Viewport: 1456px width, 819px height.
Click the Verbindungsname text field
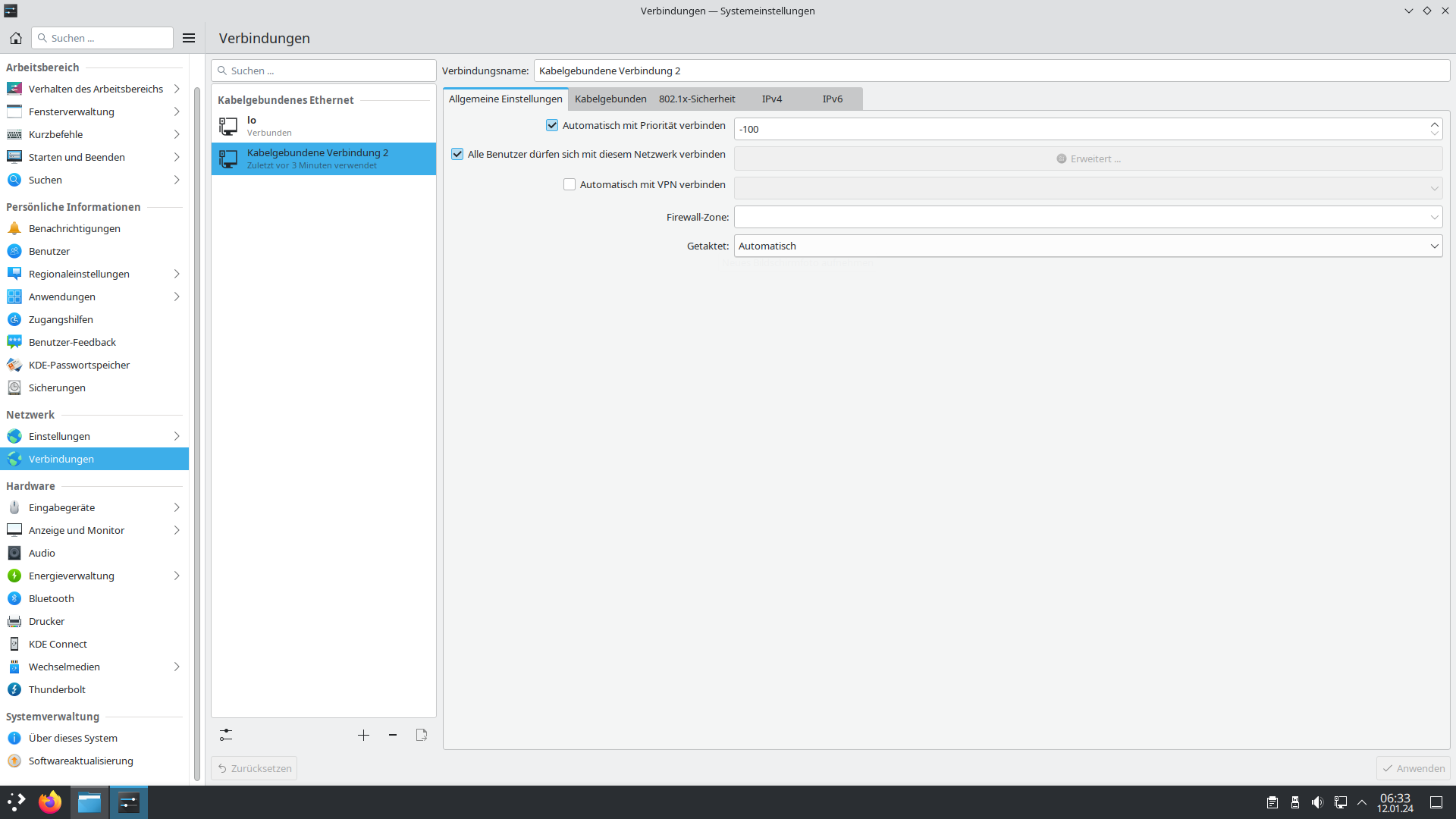point(990,71)
